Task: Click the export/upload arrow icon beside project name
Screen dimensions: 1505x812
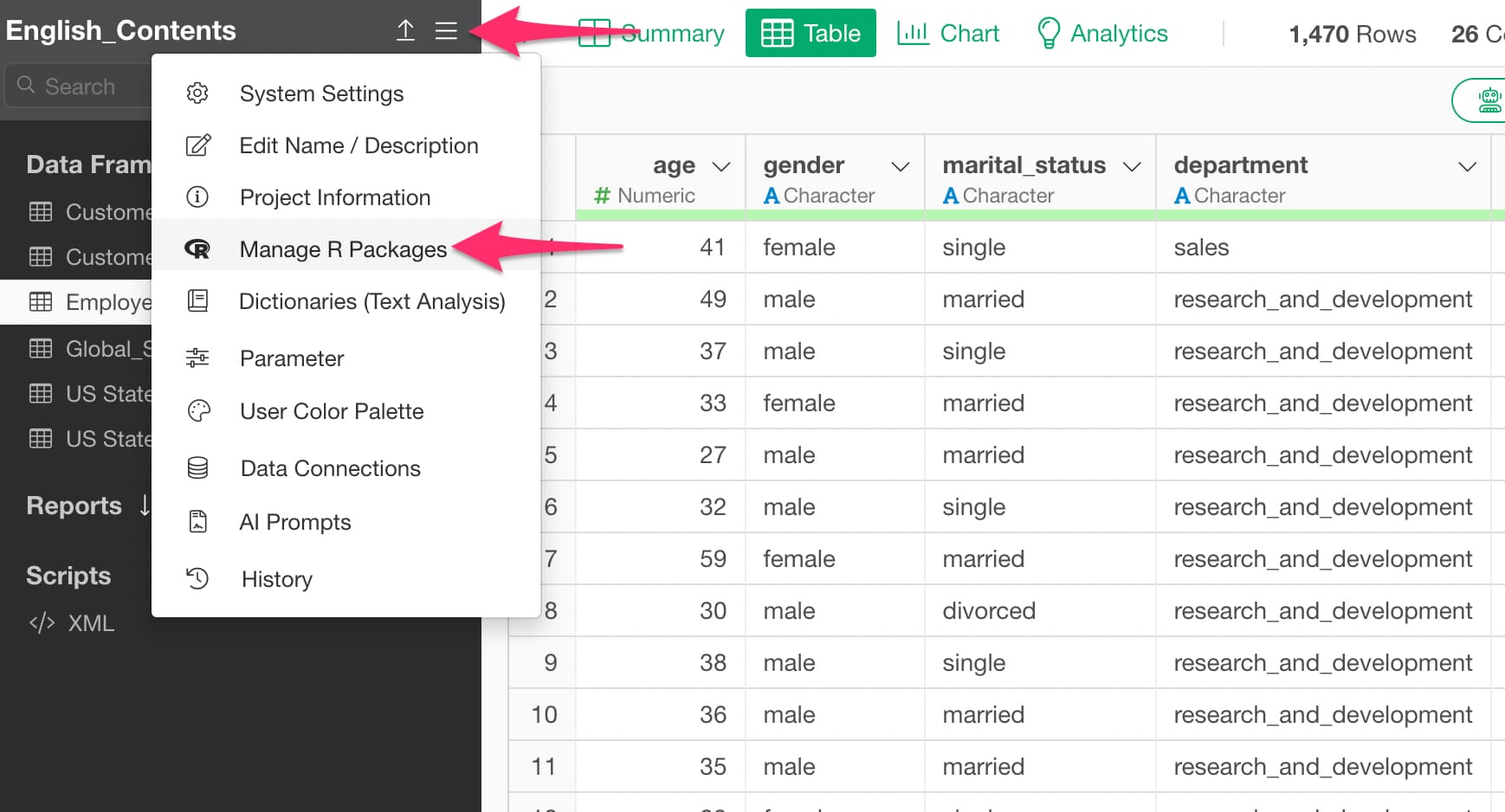Action: pos(405,31)
